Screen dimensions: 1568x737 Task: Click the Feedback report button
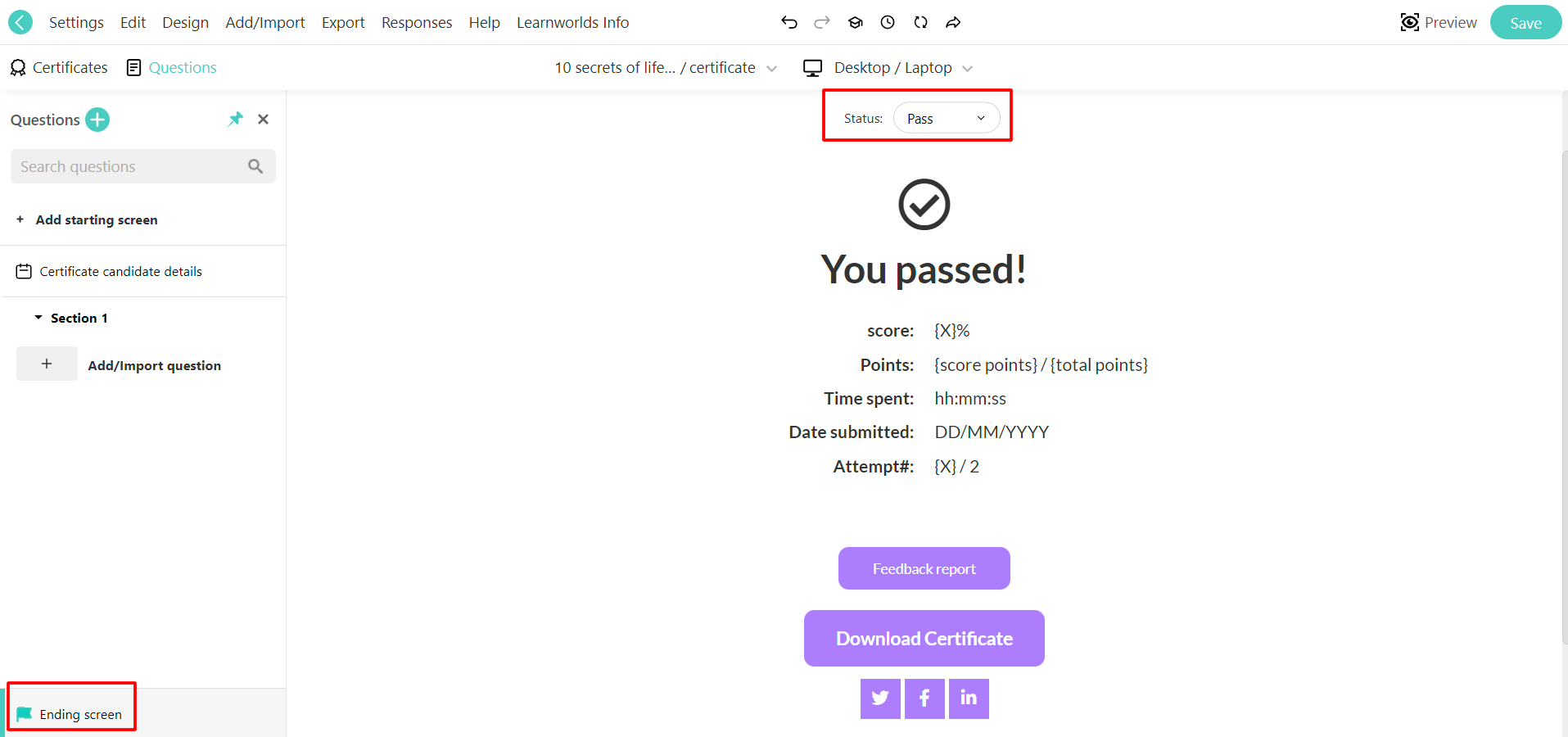tap(924, 567)
